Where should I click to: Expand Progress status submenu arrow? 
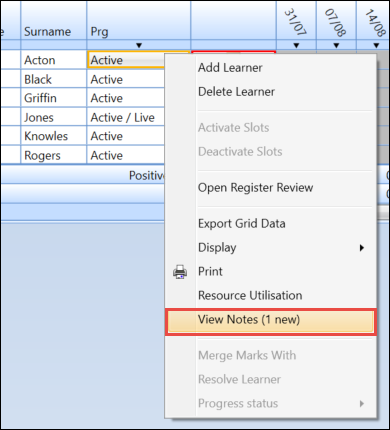pyautogui.click(x=362, y=404)
